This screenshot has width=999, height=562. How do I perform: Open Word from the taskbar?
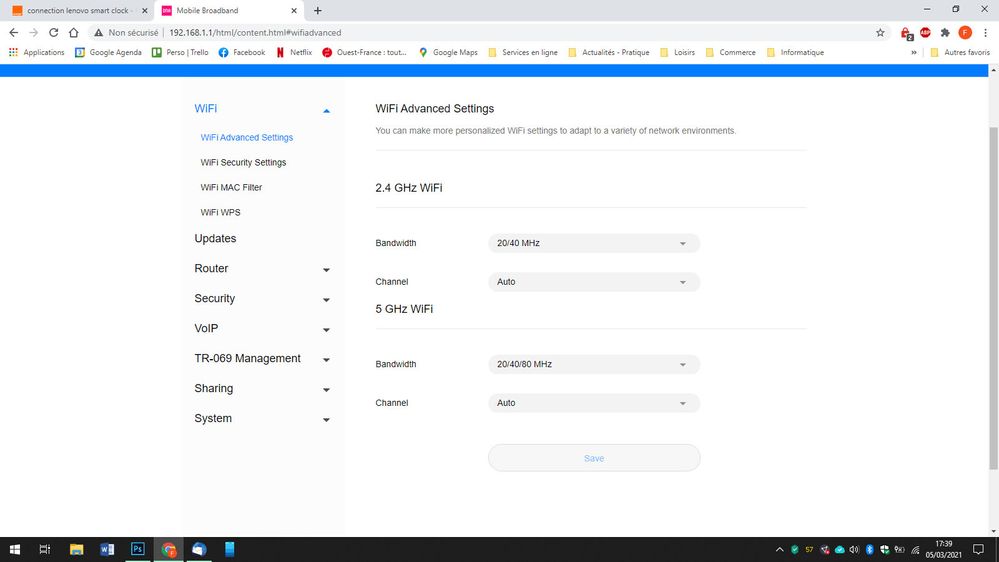pyautogui.click(x=107, y=549)
